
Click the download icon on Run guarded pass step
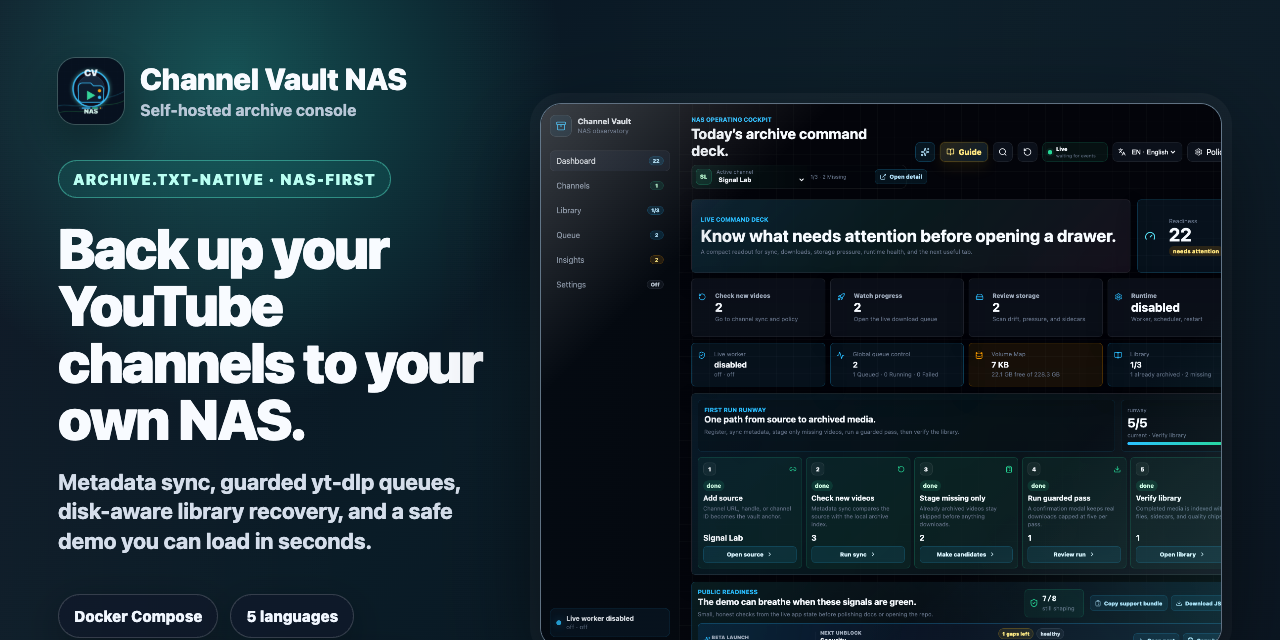pyautogui.click(x=1117, y=469)
